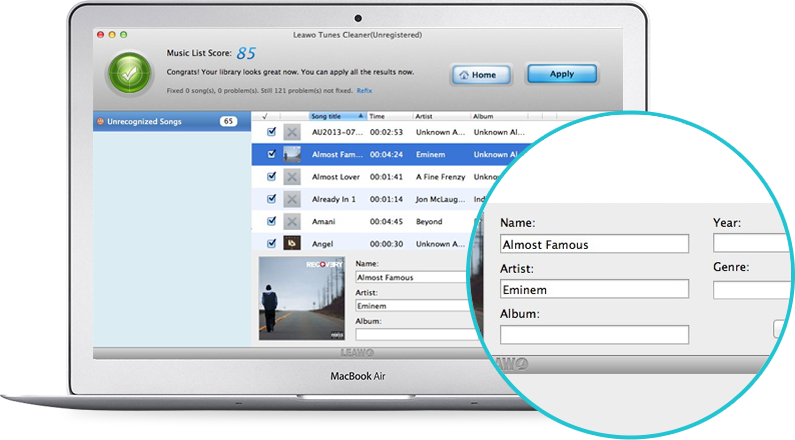The width and height of the screenshot is (795, 440).
Task: Click the orange Unrecognized Songs sidebar icon
Action: (100, 121)
